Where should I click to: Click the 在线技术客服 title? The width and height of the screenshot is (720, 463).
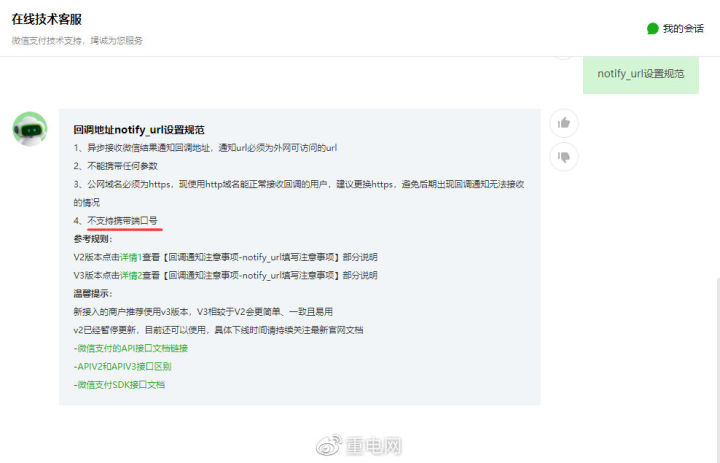point(47,19)
